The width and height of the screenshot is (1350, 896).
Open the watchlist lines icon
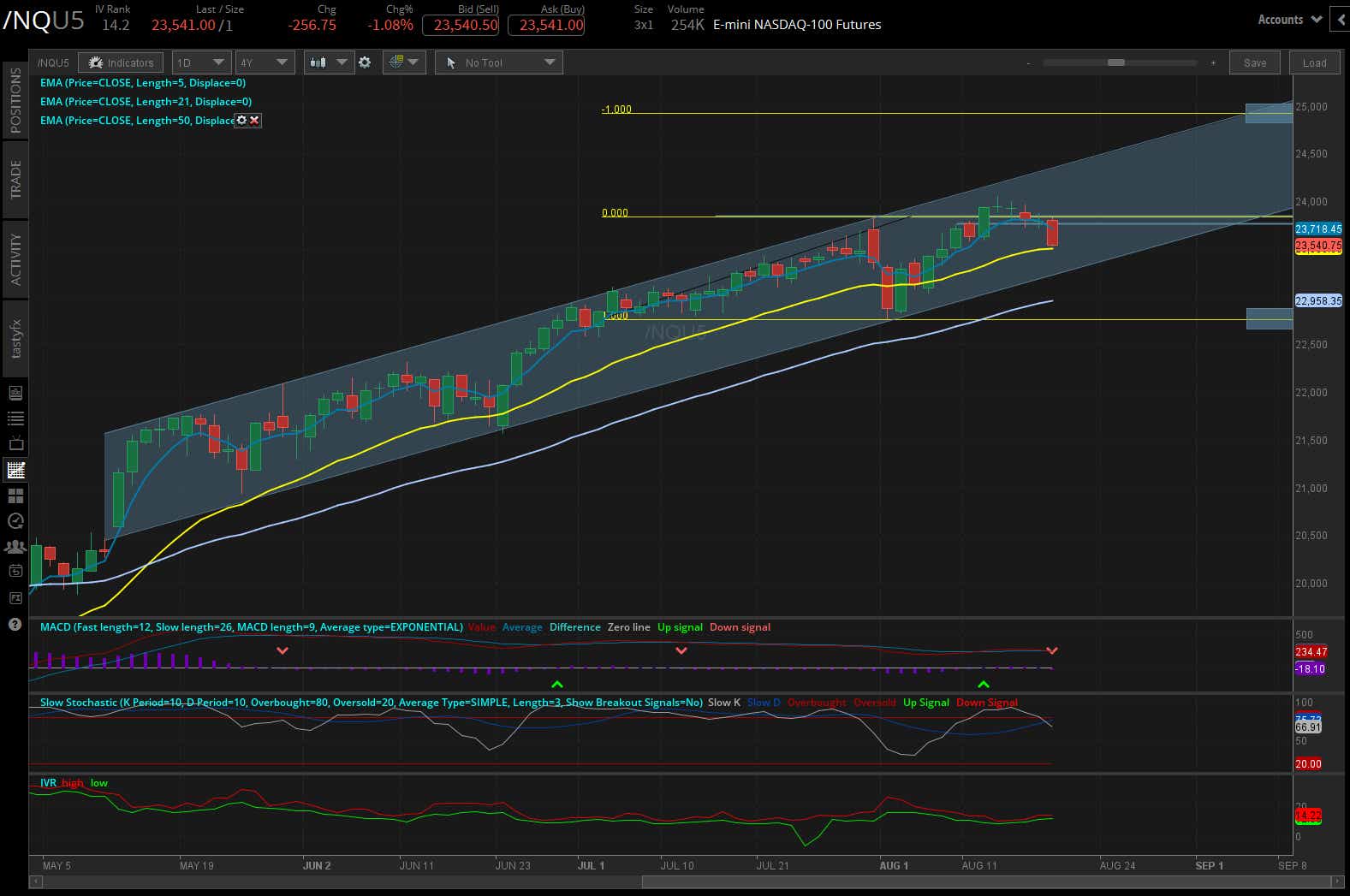click(x=15, y=418)
